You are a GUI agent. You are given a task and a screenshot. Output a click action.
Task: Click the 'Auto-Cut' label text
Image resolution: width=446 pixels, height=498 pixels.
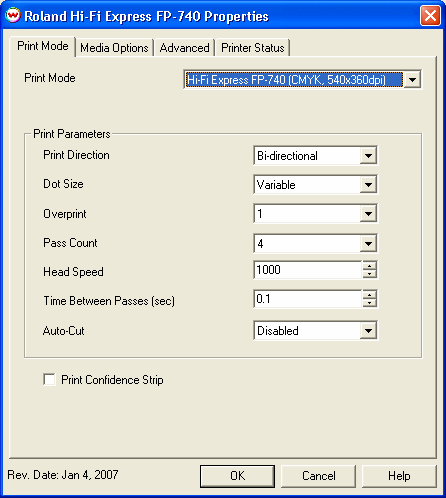(x=64, y=331)
